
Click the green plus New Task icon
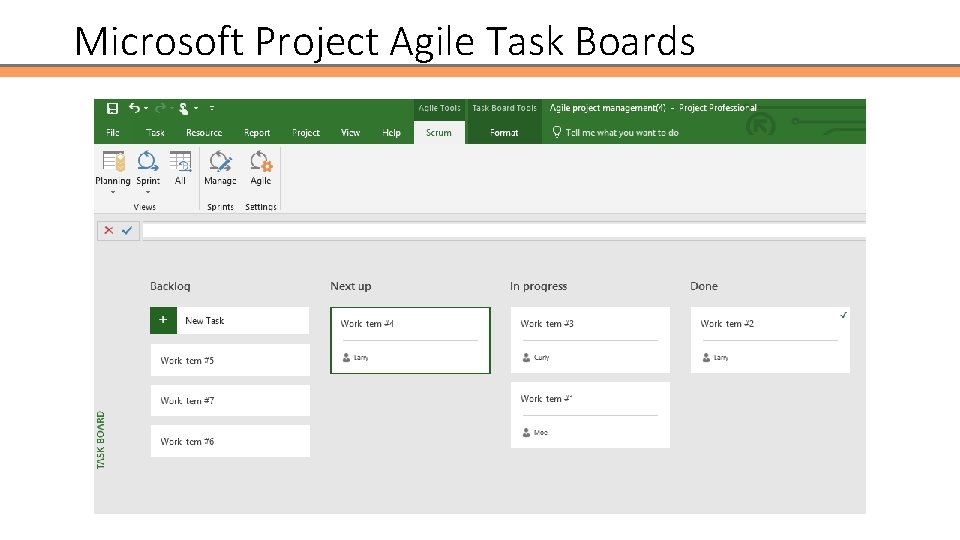coord(162,320)
